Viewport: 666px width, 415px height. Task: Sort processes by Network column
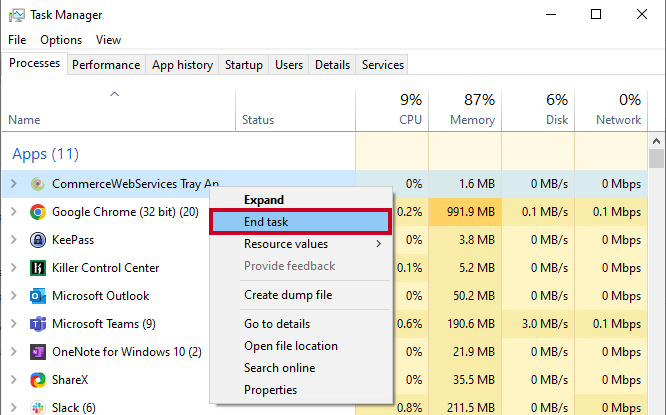[x=611, y=110]
